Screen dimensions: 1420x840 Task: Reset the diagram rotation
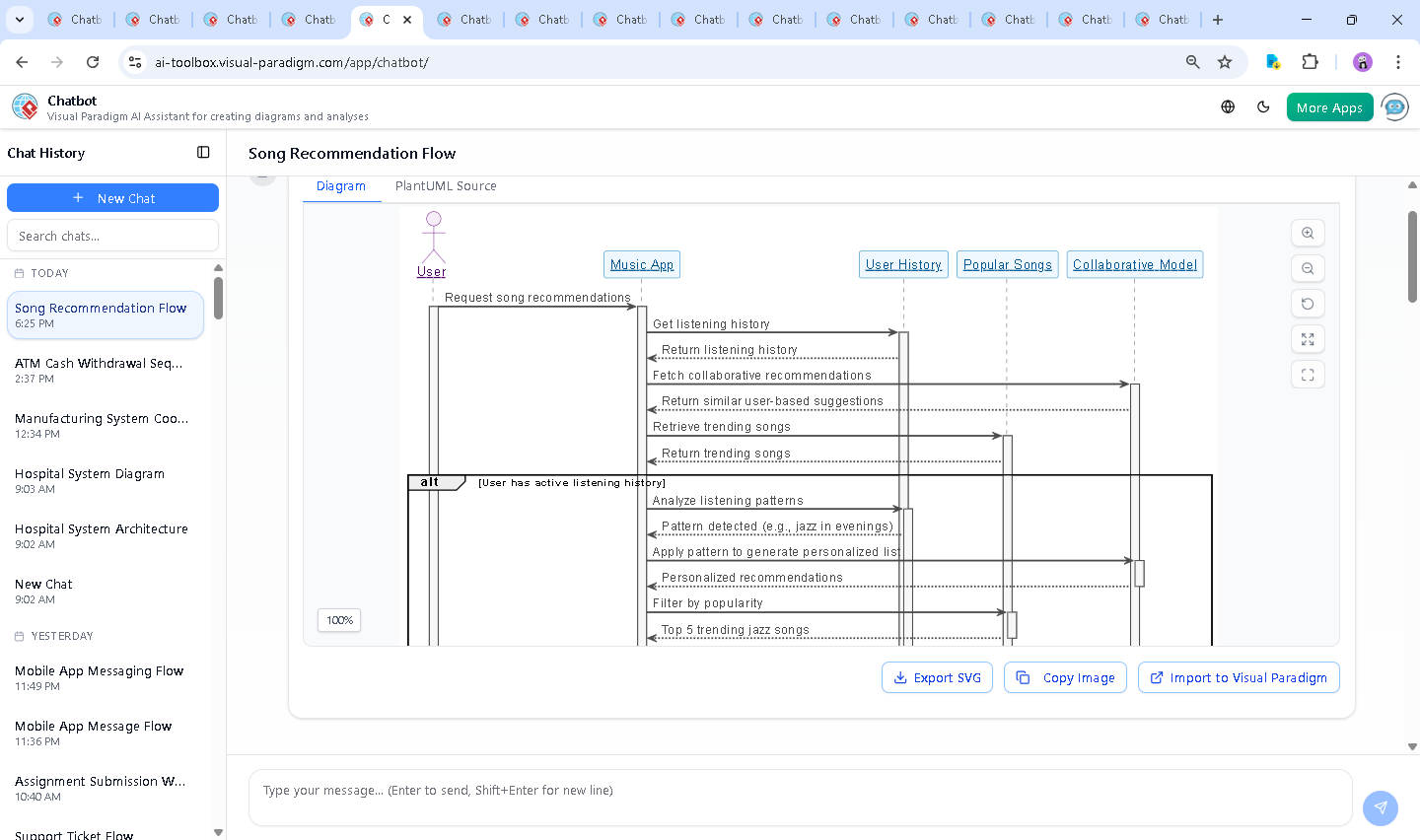[x=1307, y=303]
